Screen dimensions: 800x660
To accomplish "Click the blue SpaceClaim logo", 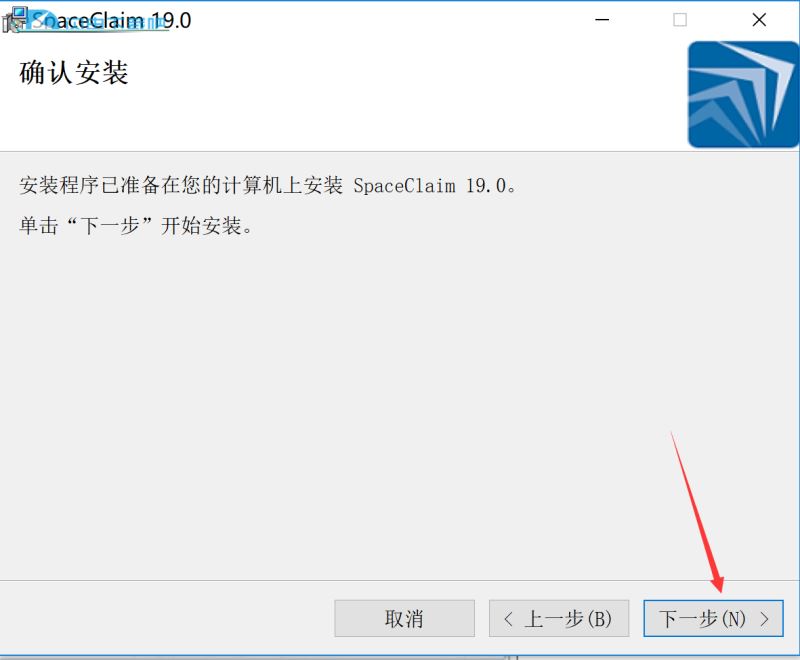I will coord(743,95).
